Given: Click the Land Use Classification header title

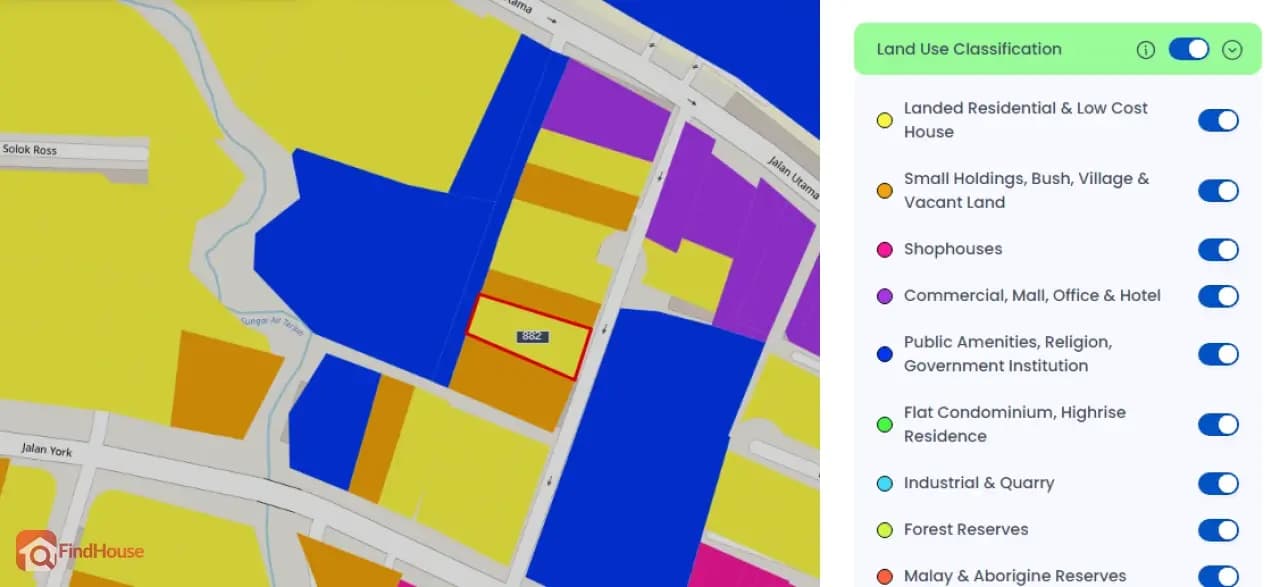Looking at the screenshot, I should point(969,49).
